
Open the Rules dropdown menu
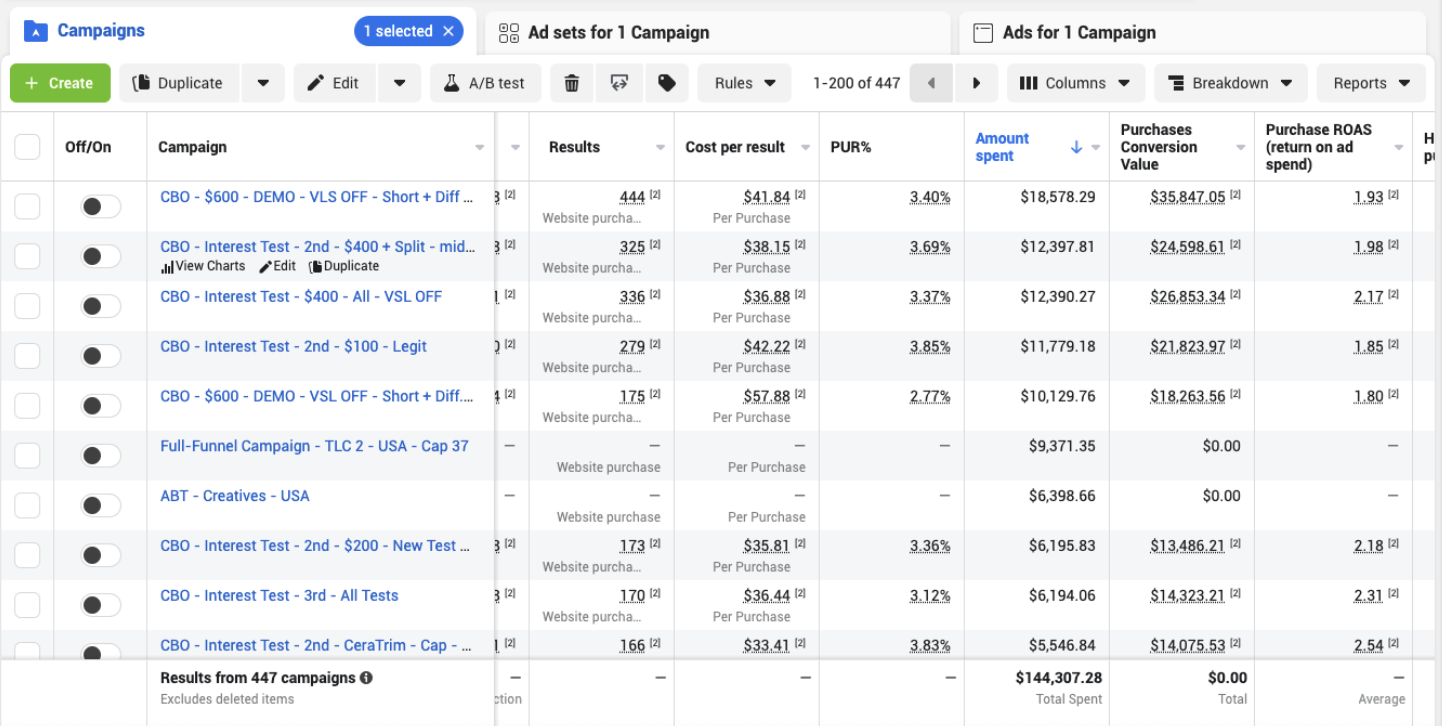point(745,83)
